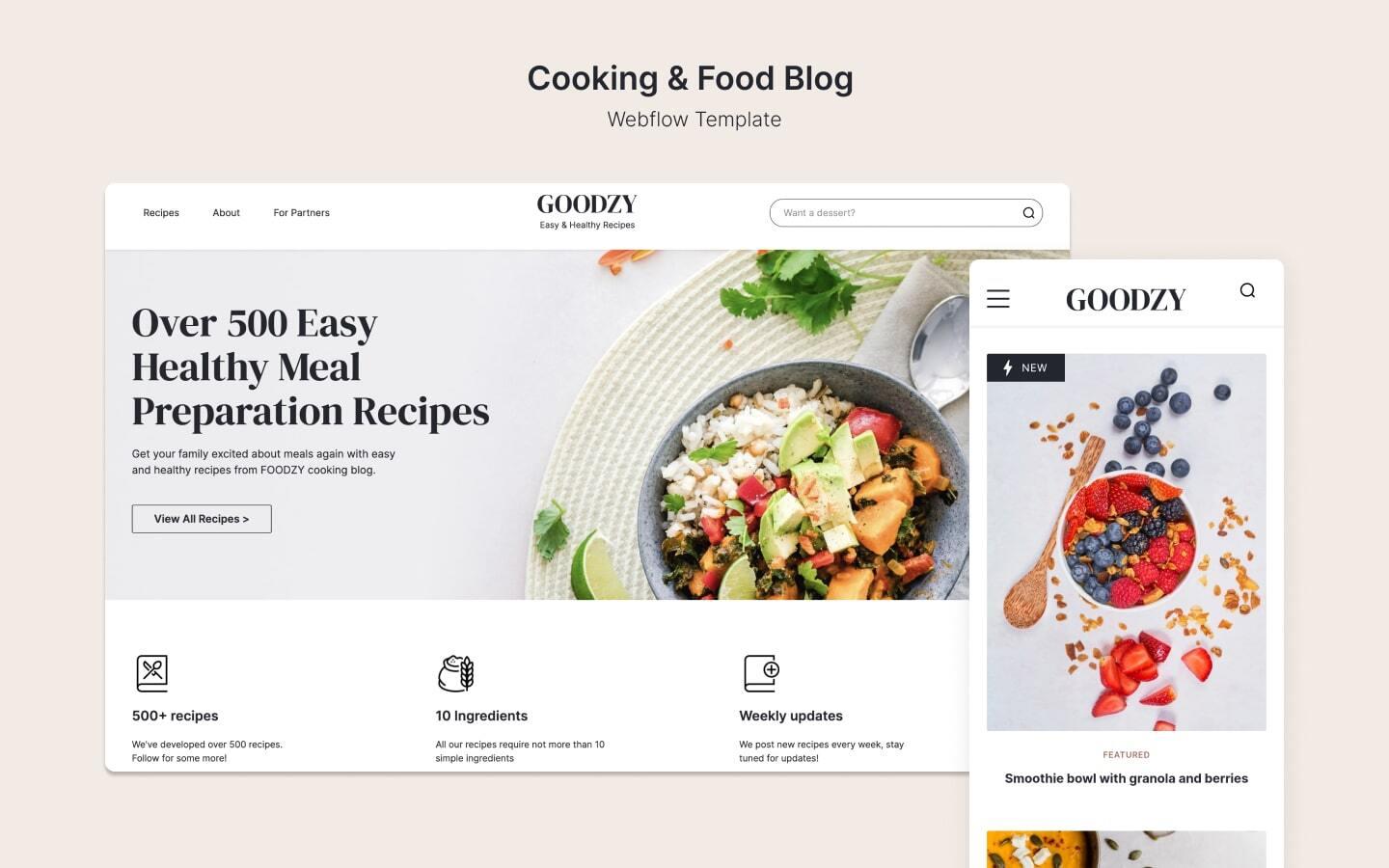Click the search magnifier icon in desktop header
Viewport: 1389px width, 868px height.
tap(1028, 213)
